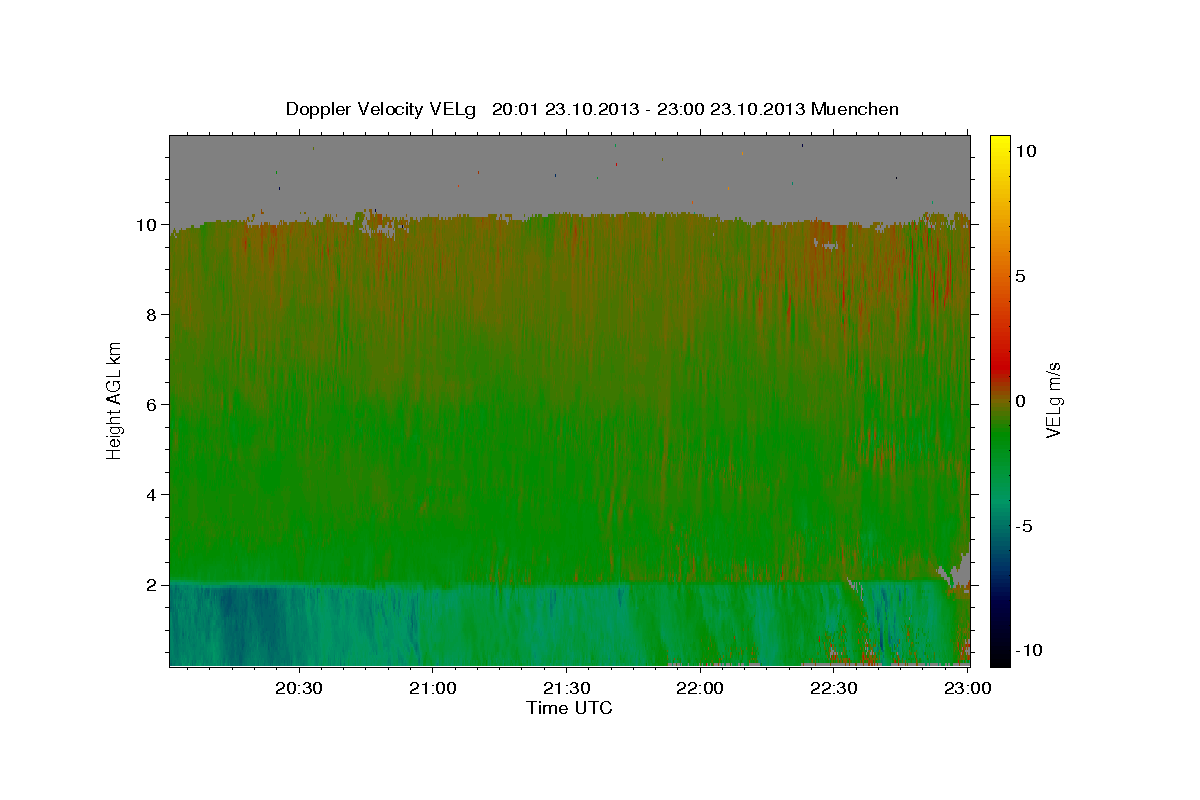The width and height of the screenshot is (1200, 800).
Task: Click the 'Height AGL km' axis label
Action: pos(114,399)
